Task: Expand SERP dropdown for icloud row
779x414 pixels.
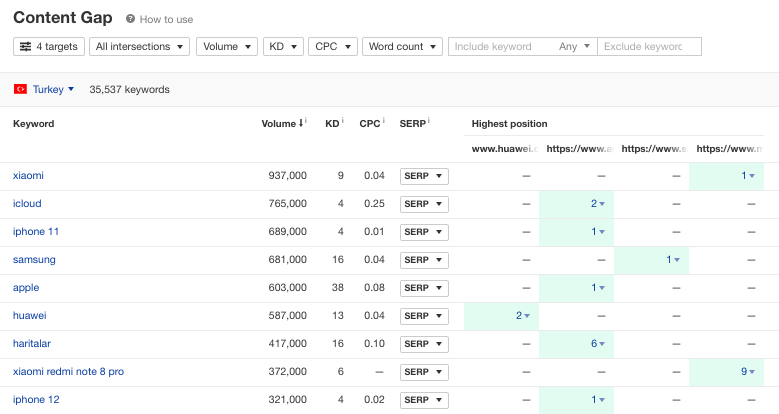Action: [424, 204]
